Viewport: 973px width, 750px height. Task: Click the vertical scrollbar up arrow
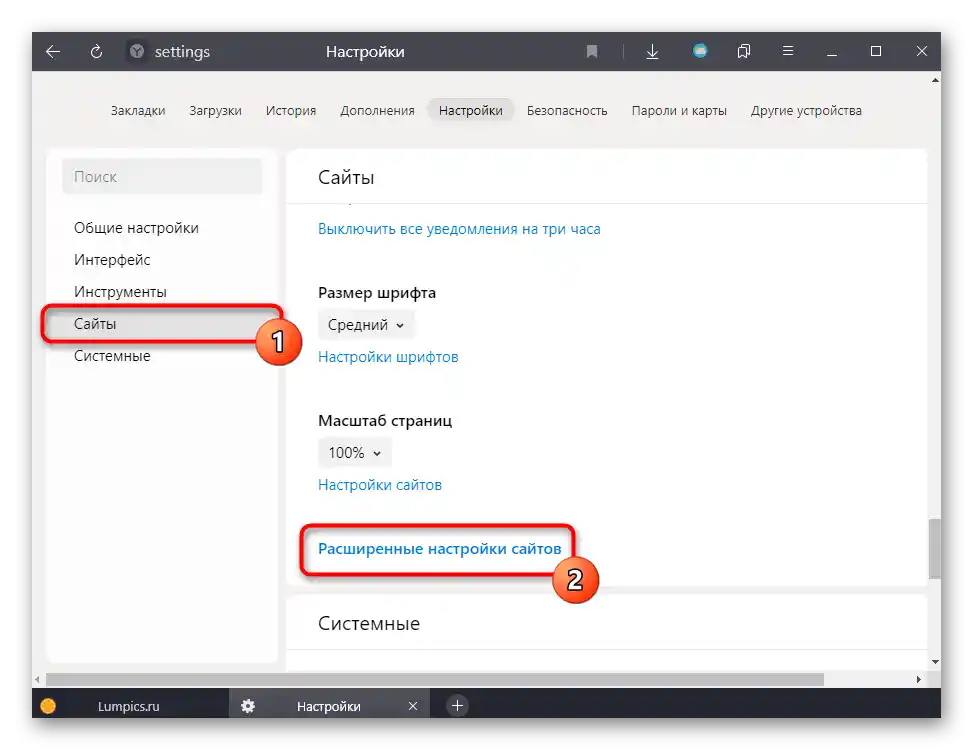935,80
